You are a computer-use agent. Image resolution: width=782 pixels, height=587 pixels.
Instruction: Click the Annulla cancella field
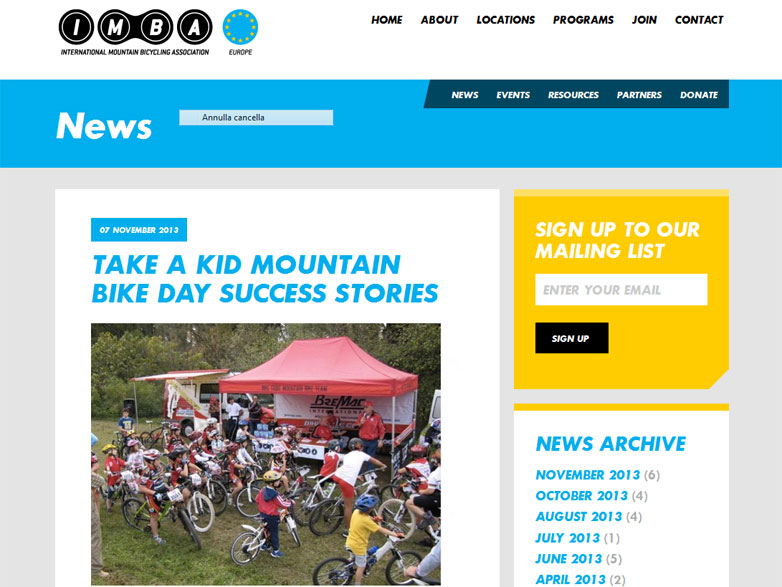pos(256,118)
